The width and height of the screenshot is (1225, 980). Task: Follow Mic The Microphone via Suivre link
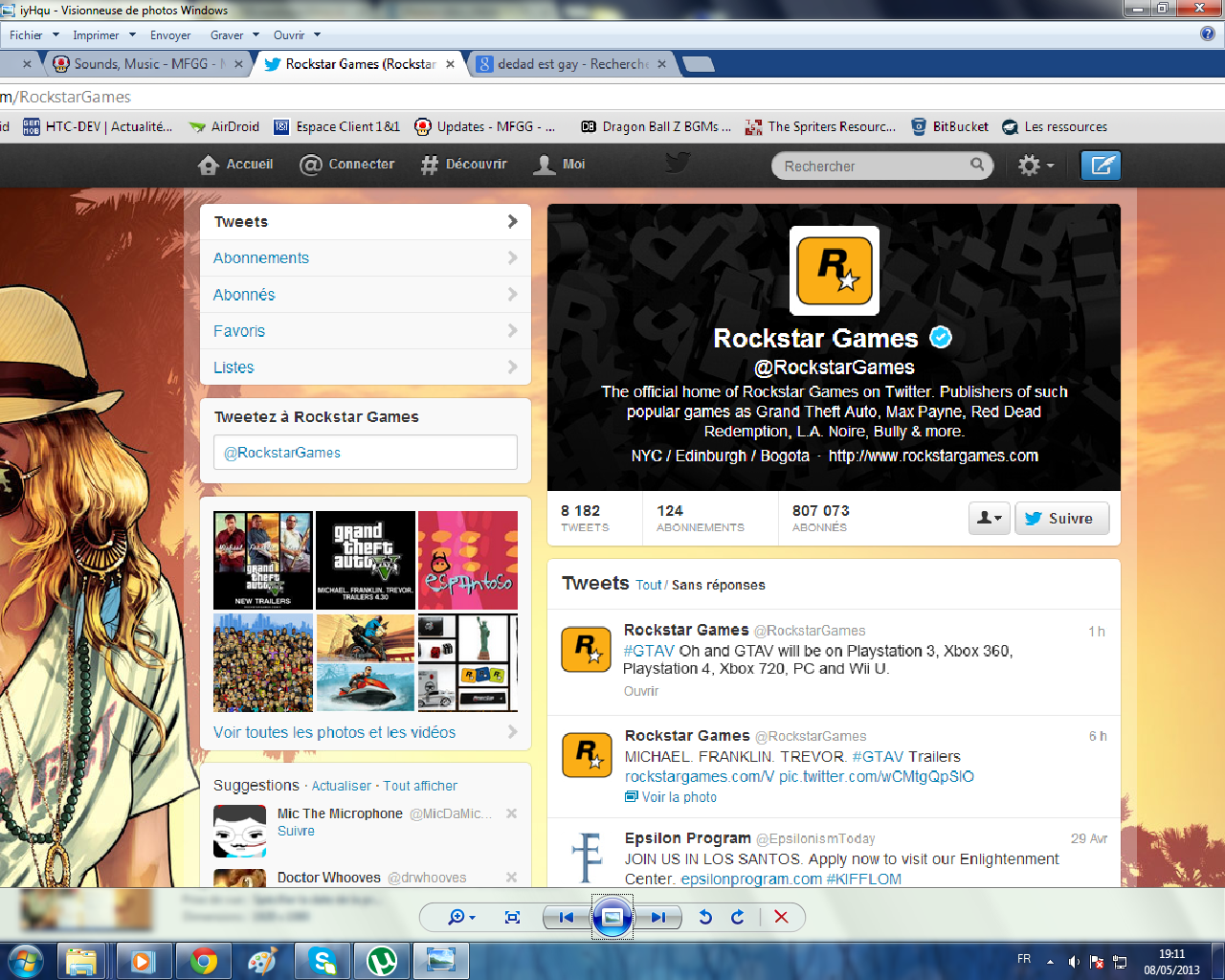pos(296,831)
